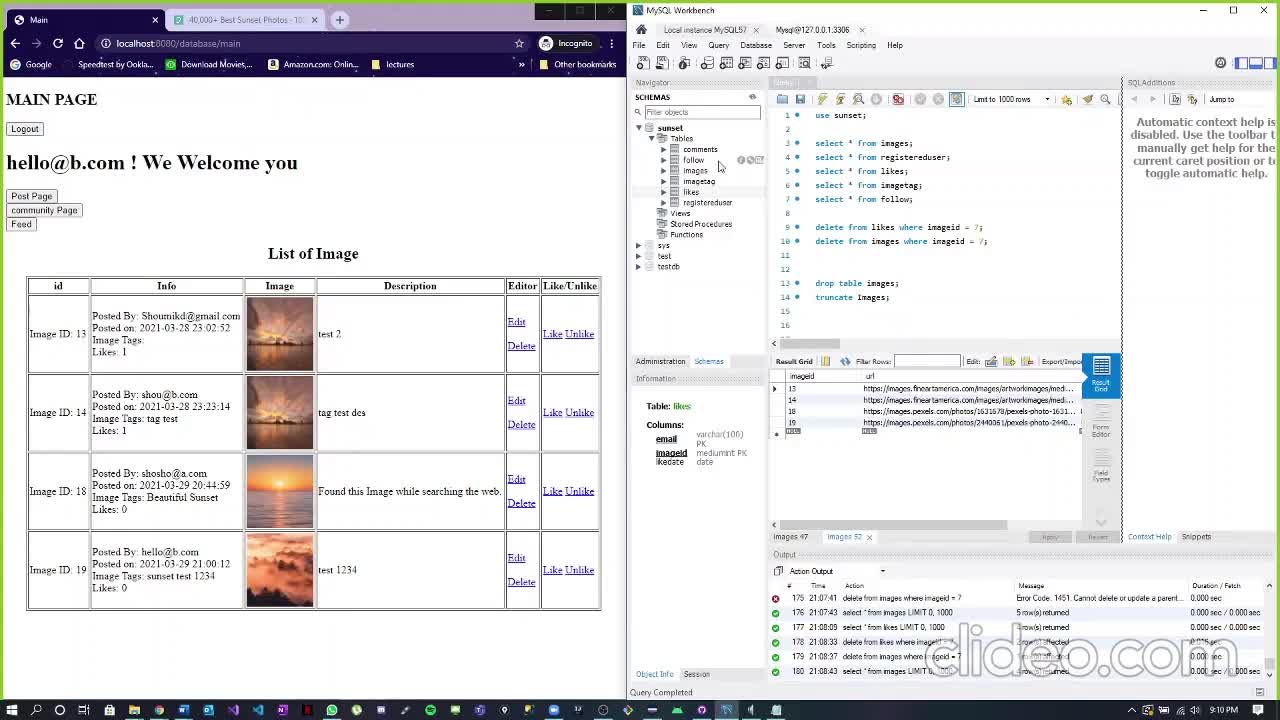Execute the script with the lightning bolt icon

pyautogui.click(x=822, y=99)
